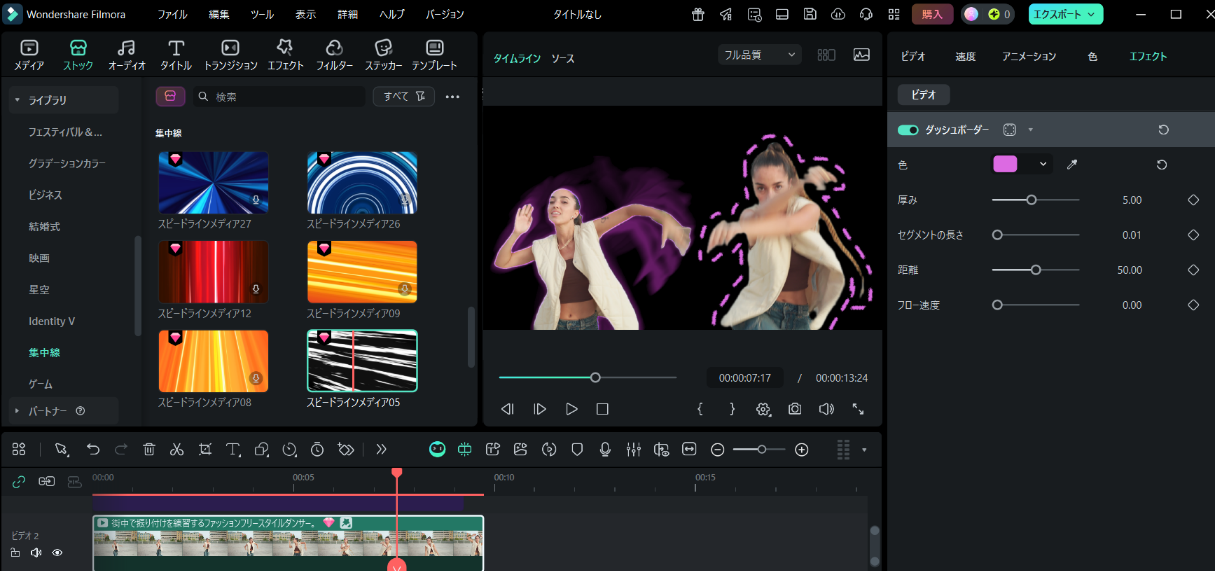Viewport: 1215px width, 571px height.
Task: Open the 編集 edit menu
Action: tap(219, 14)
